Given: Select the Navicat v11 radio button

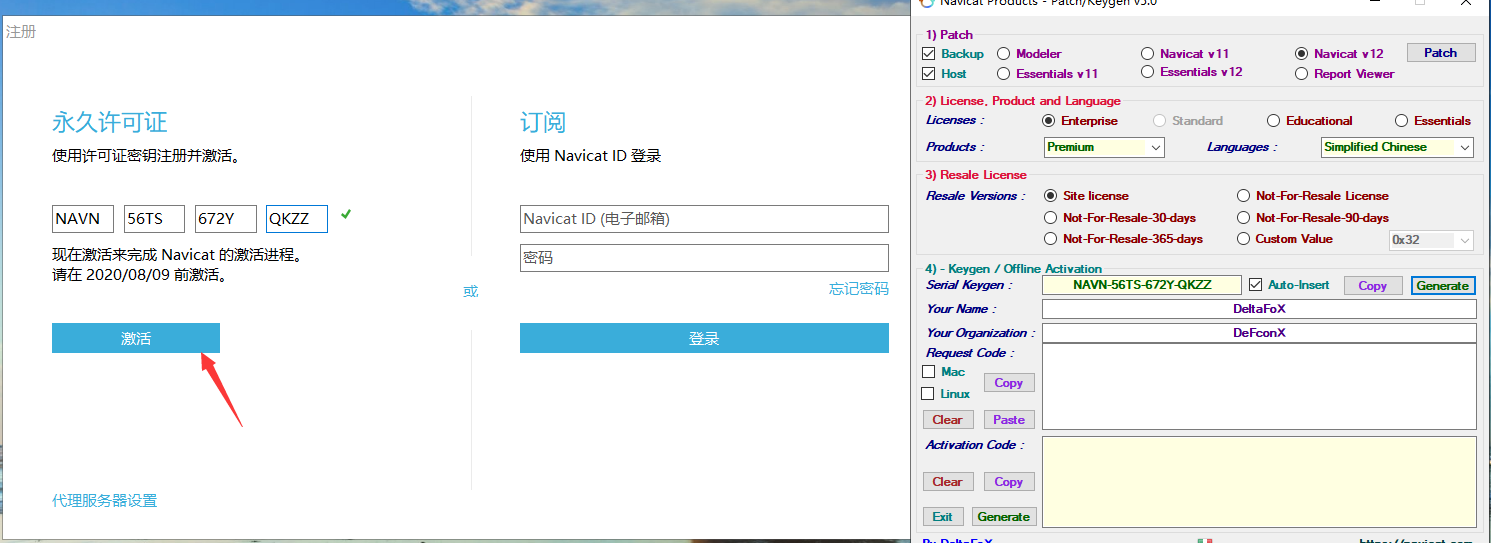Looking at the screenshot, I should click(1148, 54).
